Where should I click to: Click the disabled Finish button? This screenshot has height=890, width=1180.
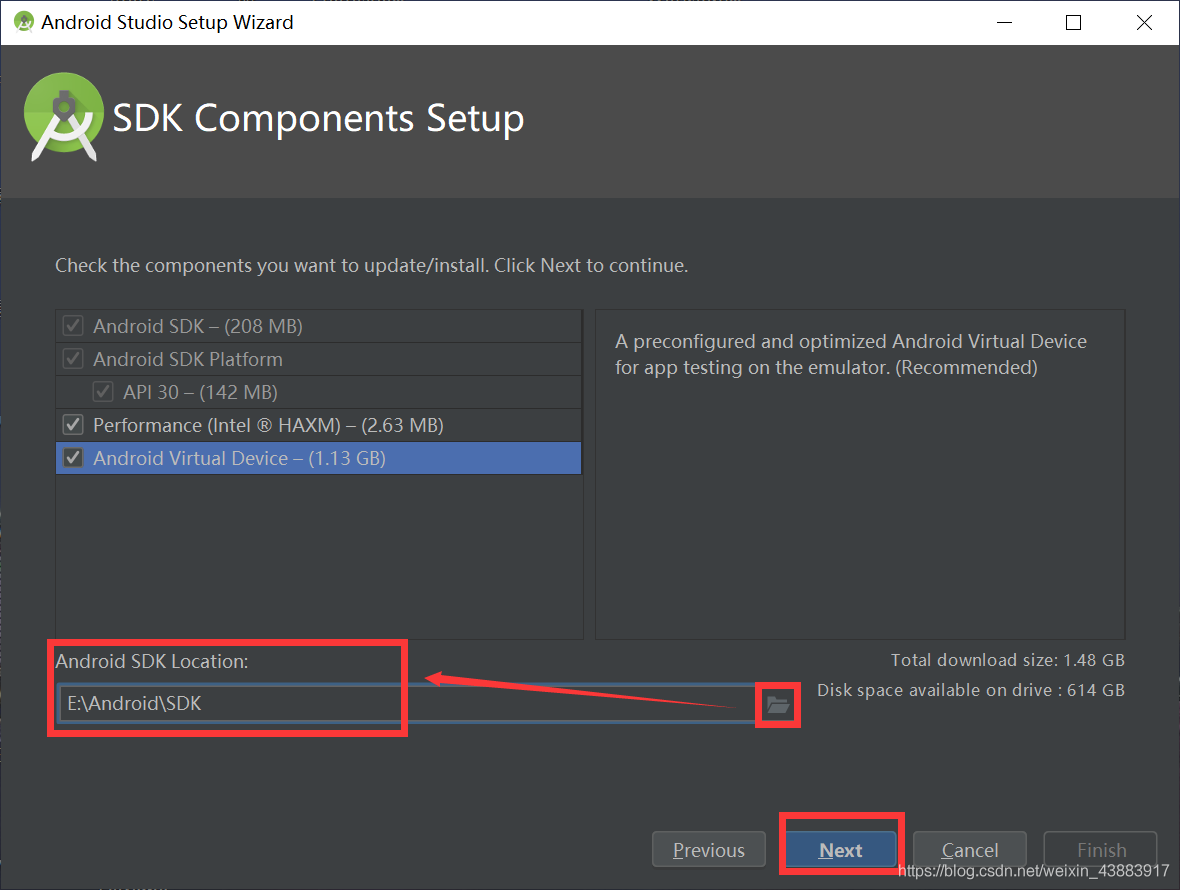1100,849
